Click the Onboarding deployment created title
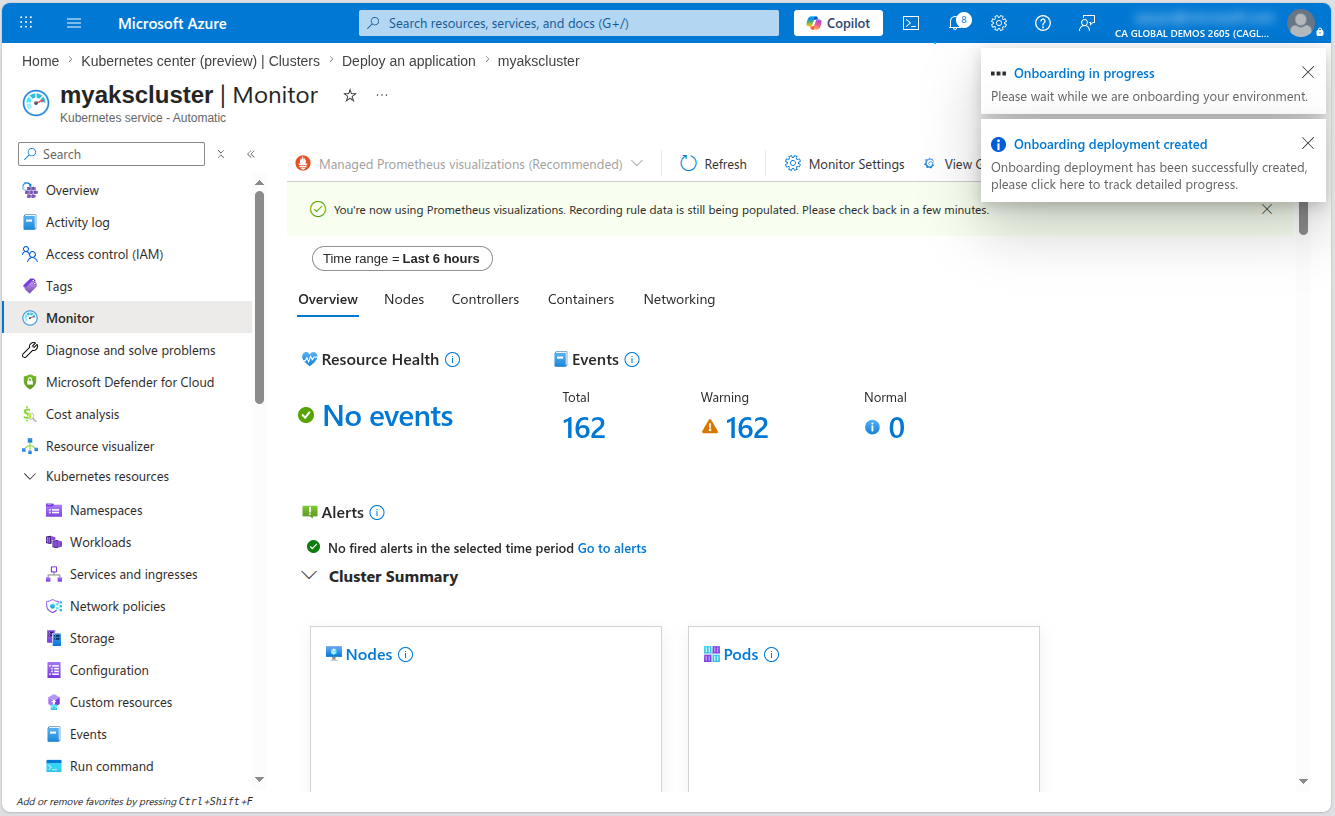Screen dimensions: 1335x816 tap(1110, 144)
